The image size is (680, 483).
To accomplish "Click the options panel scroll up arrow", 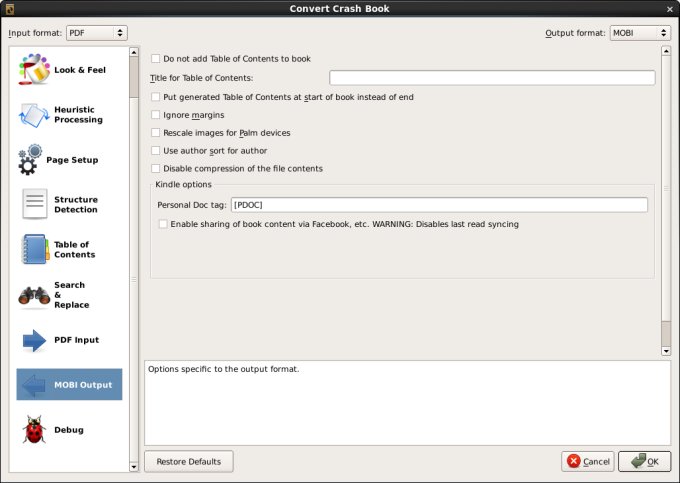I will pos(666,52).
